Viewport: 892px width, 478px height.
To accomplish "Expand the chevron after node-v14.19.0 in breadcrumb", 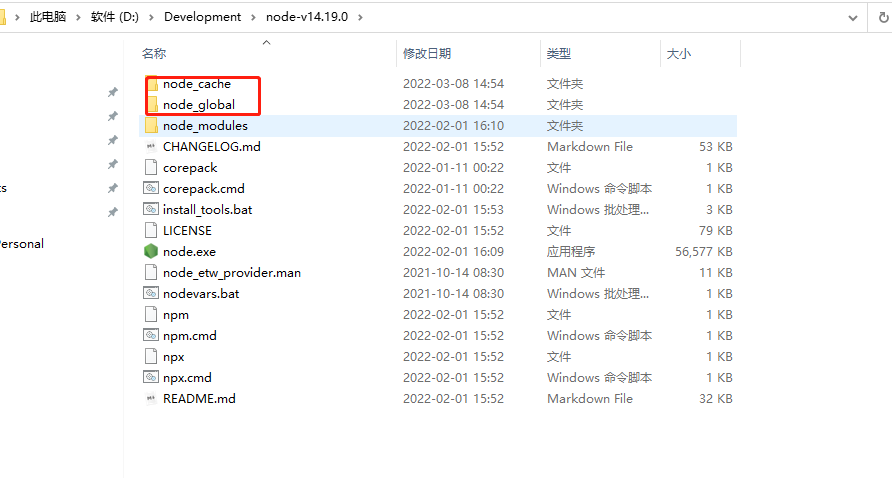I will click(x=360, y=17).
